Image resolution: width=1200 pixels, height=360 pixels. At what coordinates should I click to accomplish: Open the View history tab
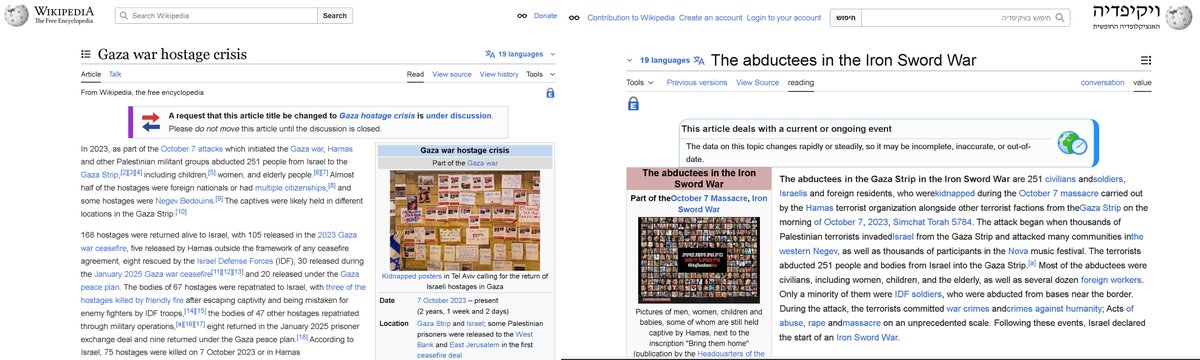tap(499, 74)
